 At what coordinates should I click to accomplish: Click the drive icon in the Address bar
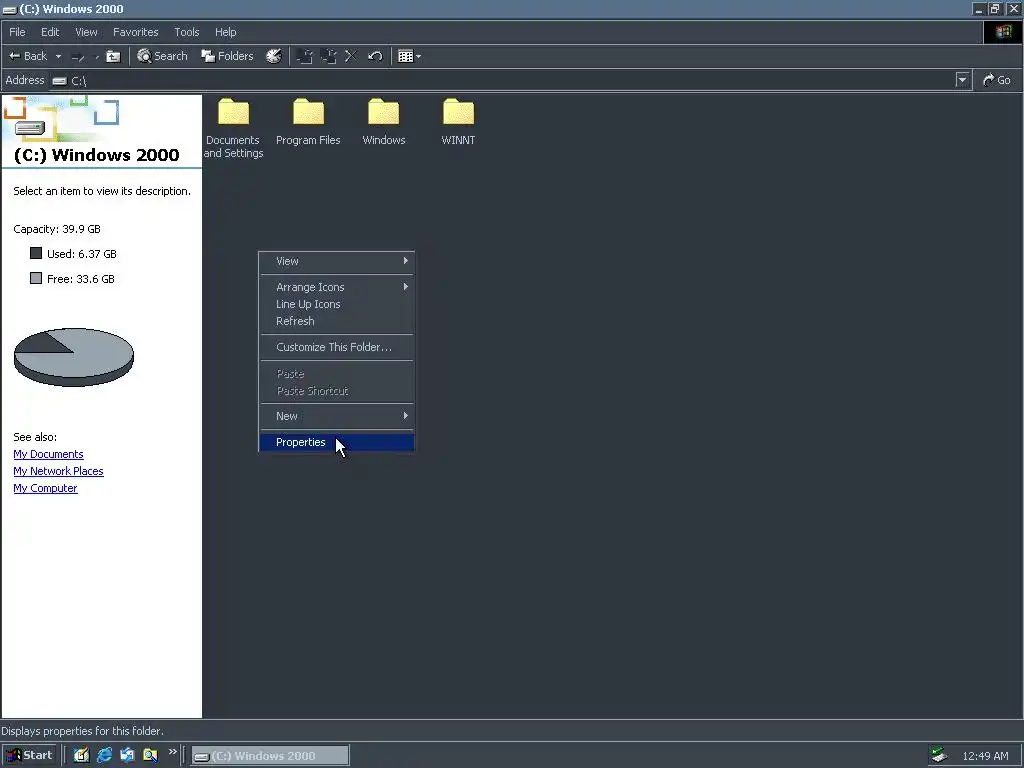[59, 81]
